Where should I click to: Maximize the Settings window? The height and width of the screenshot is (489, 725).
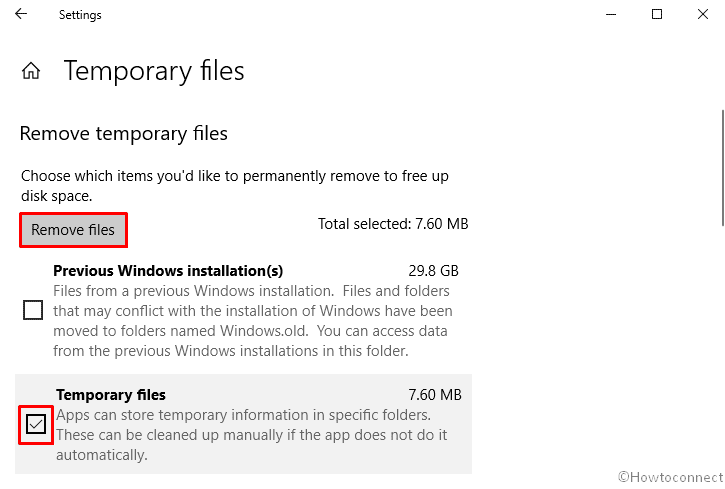[x=657, y=14]
